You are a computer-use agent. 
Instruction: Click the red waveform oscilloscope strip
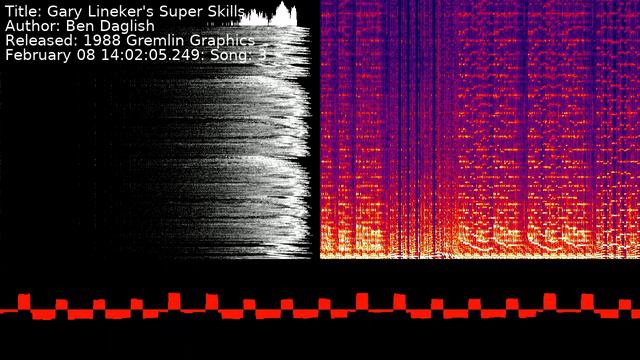click(x=320, y=307)
